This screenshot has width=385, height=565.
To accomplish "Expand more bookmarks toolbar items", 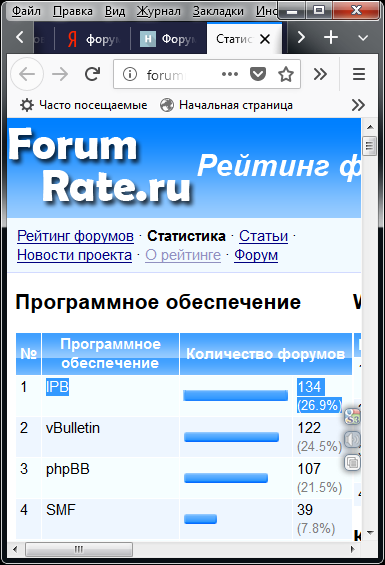I will coord(358,105).
